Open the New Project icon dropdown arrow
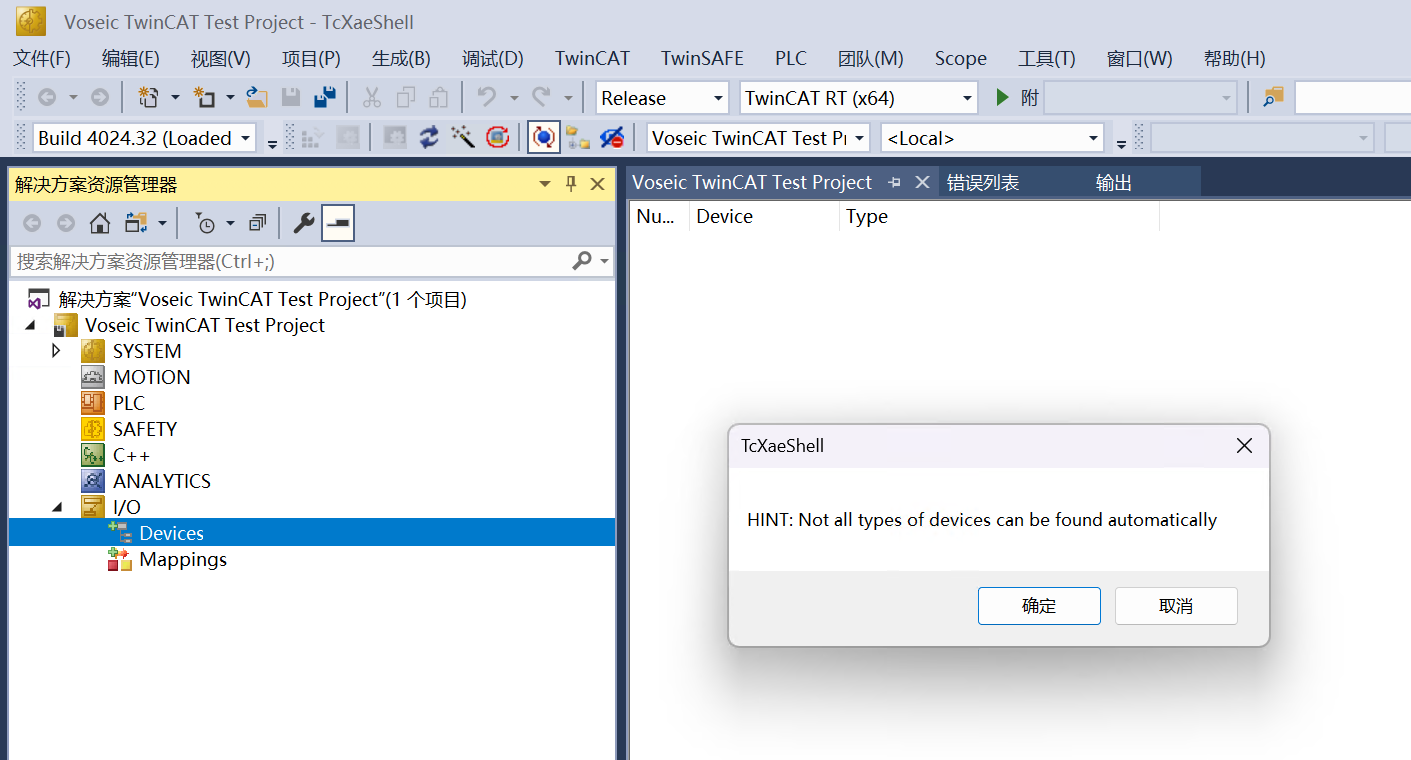 pos(175,97)
